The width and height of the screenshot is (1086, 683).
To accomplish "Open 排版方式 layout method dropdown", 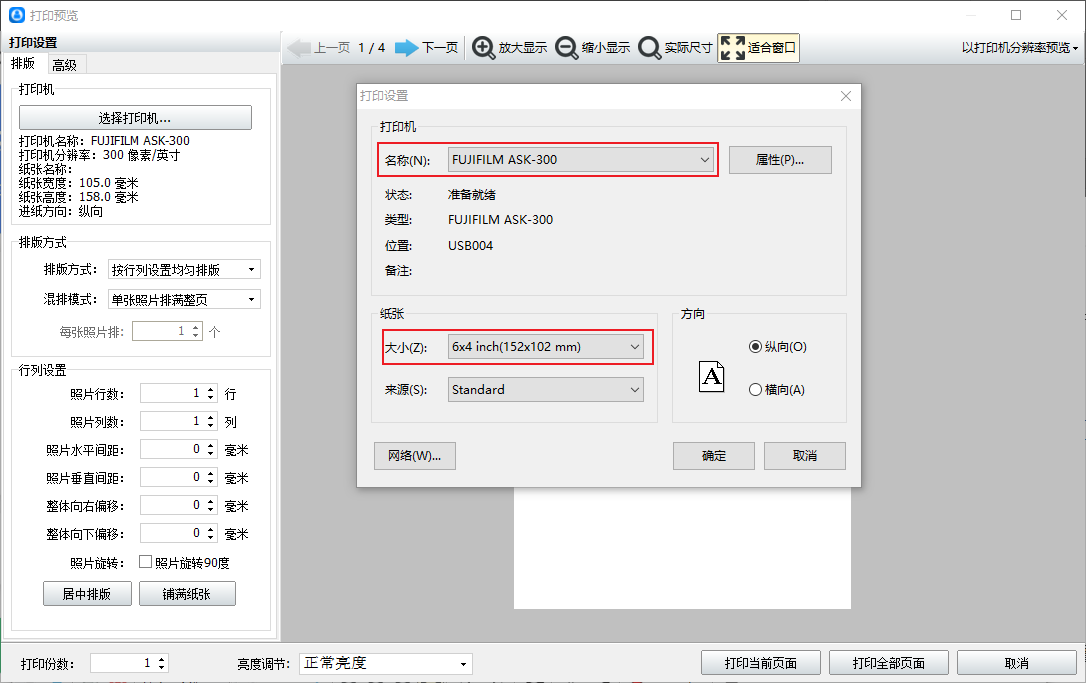I will tap(184, 269).
